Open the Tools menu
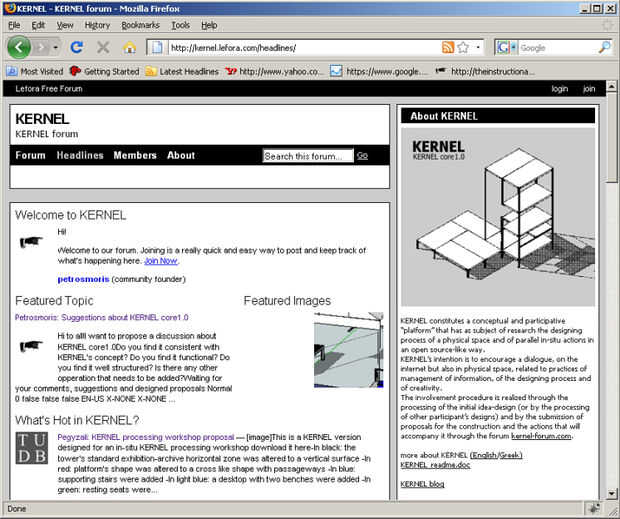This screenshot has width=620, height=519. coord(180,25)
